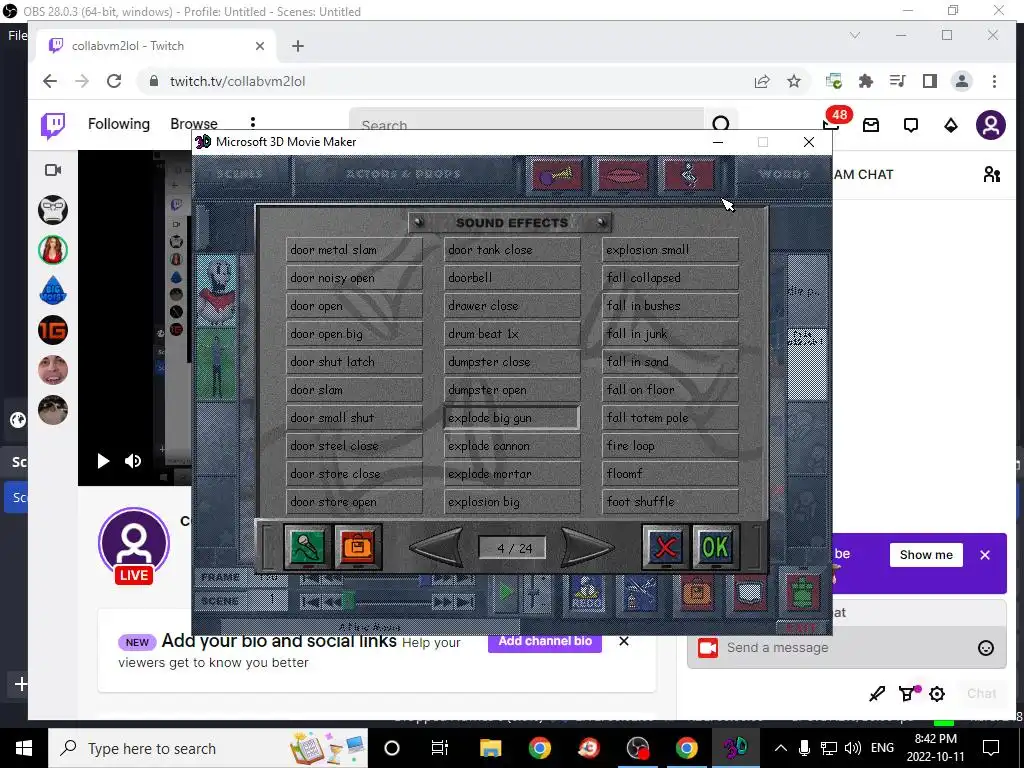
Task: Open the Scenes tab in Movie Maker
Action: click(240, 174)
